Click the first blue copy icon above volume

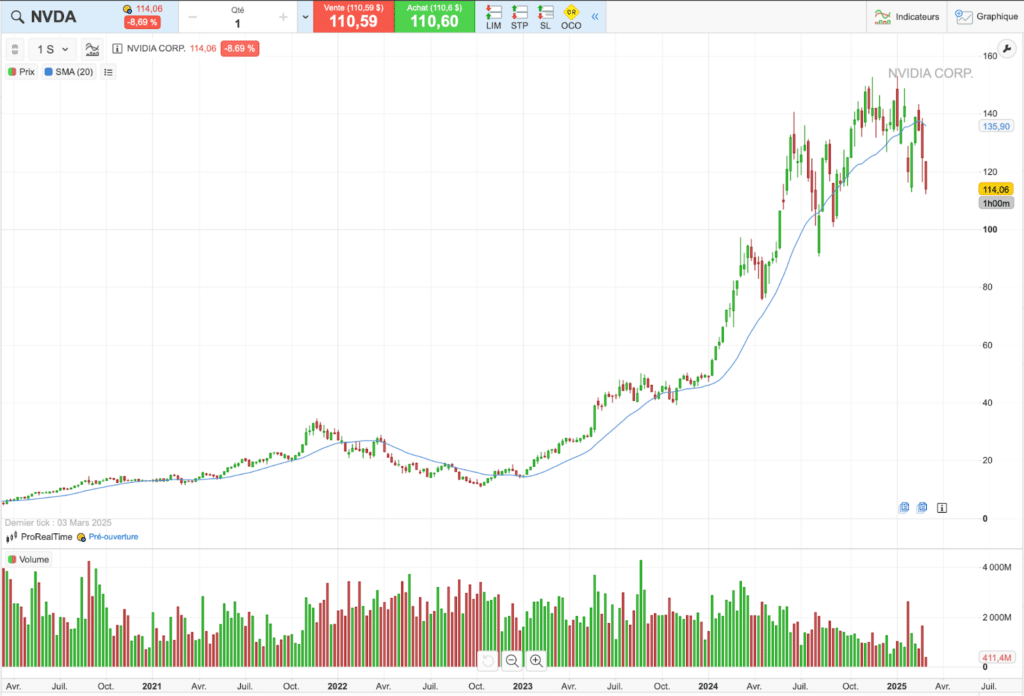904,507
